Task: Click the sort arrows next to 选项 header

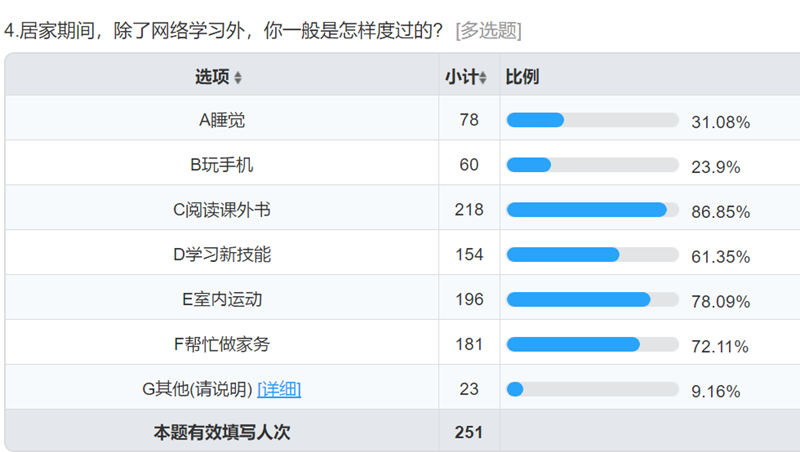Action: coord(238,78)
